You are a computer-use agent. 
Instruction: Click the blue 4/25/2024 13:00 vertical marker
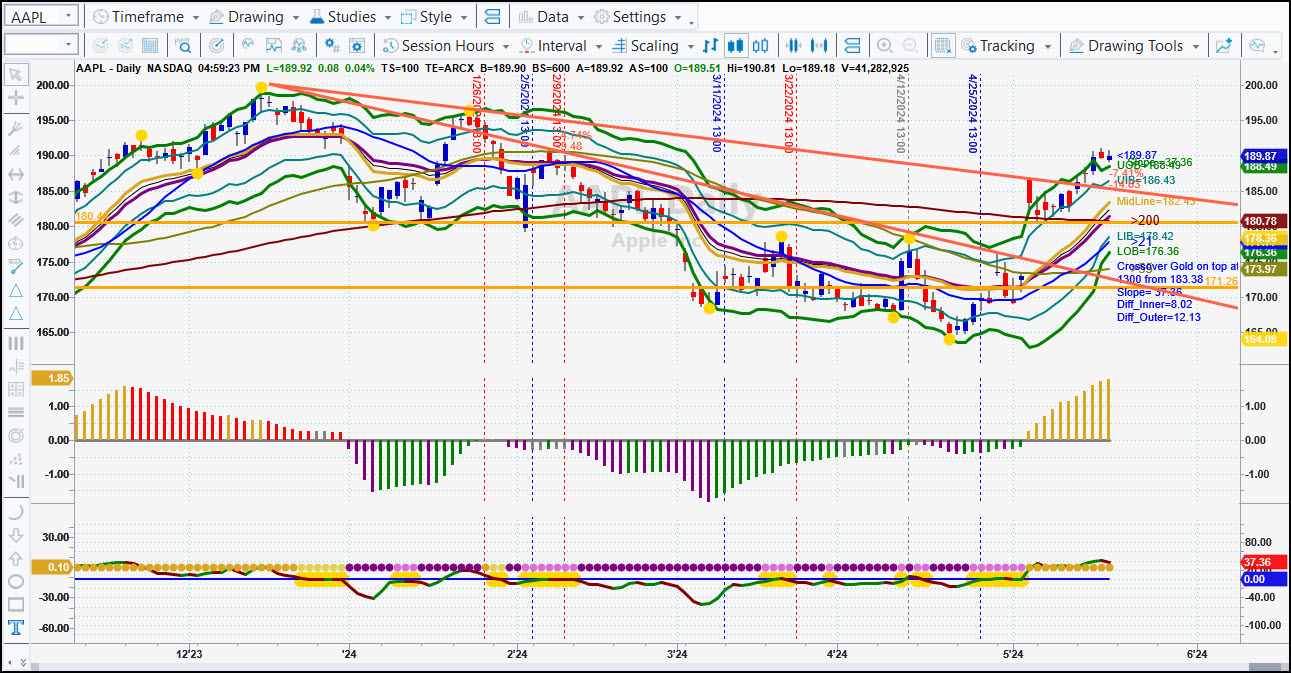pyautogui.click(x=974, y=113)
